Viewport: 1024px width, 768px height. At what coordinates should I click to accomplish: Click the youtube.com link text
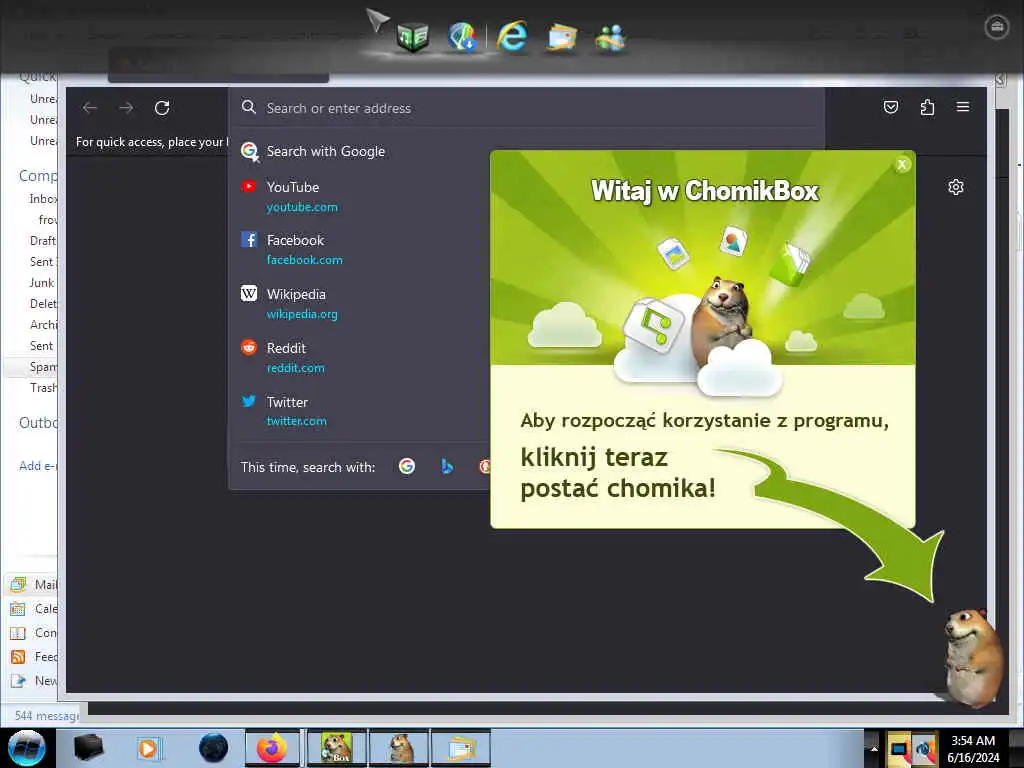click(302, 207)
